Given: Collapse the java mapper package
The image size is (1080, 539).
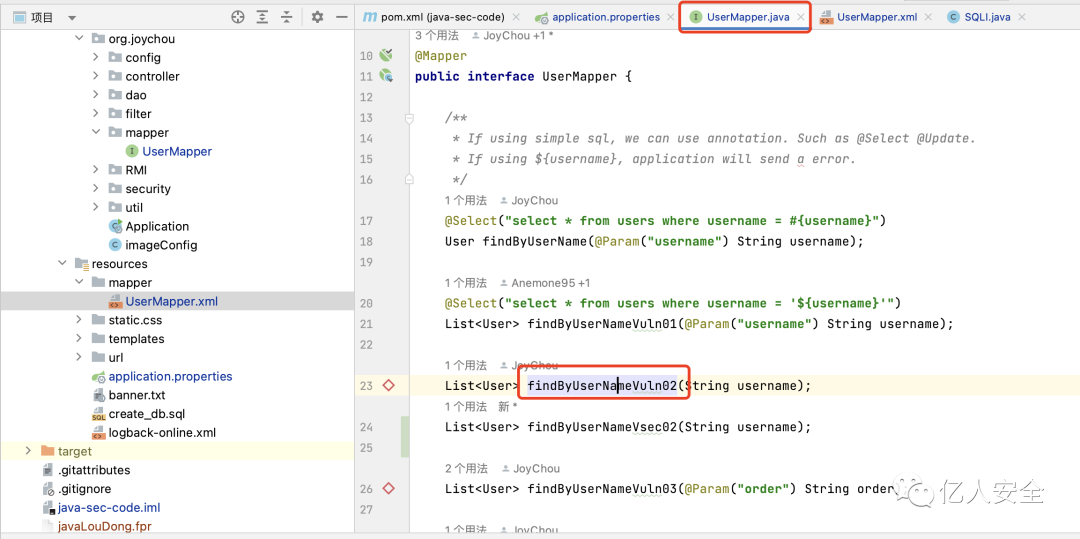Looking at the screenshot, I should click(x=96, y=132).
